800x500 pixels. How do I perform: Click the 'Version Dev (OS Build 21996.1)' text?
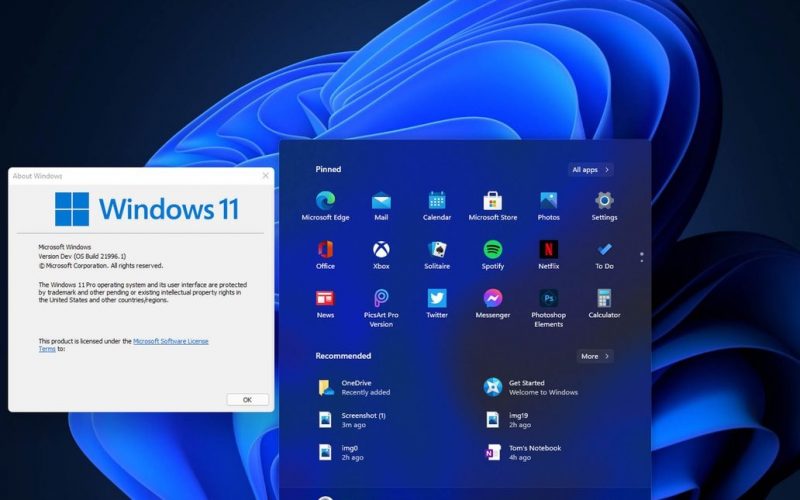(x=82, y=256)
